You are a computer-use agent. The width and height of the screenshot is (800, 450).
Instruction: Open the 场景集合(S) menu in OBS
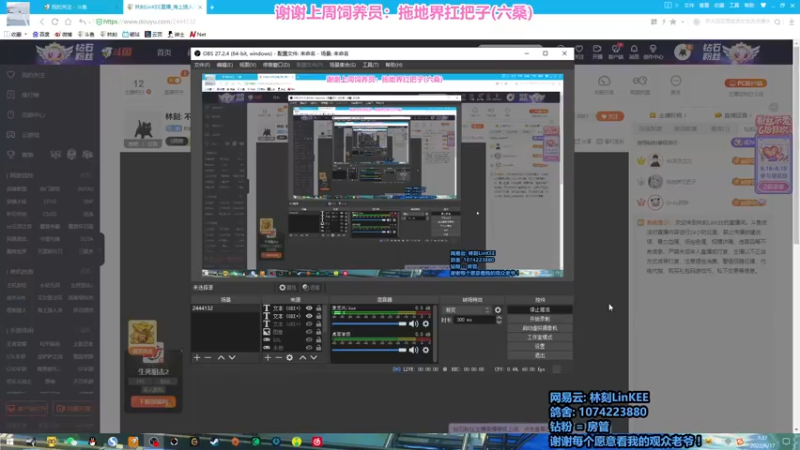click(342, 65)
